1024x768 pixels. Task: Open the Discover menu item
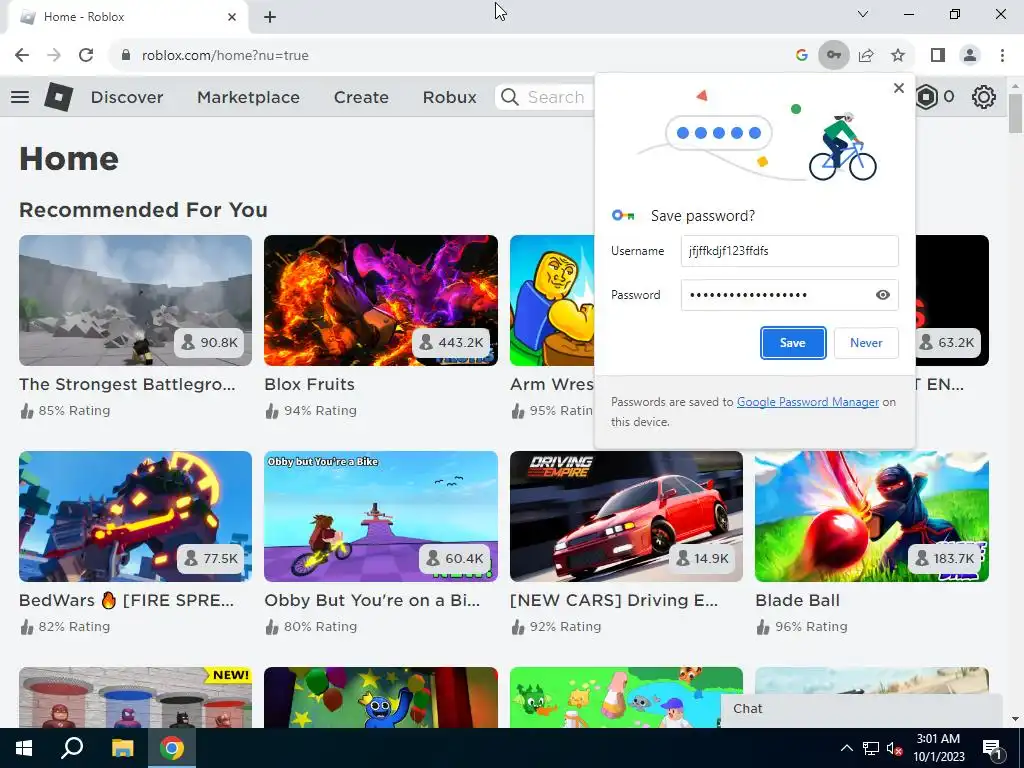point(127,97)
